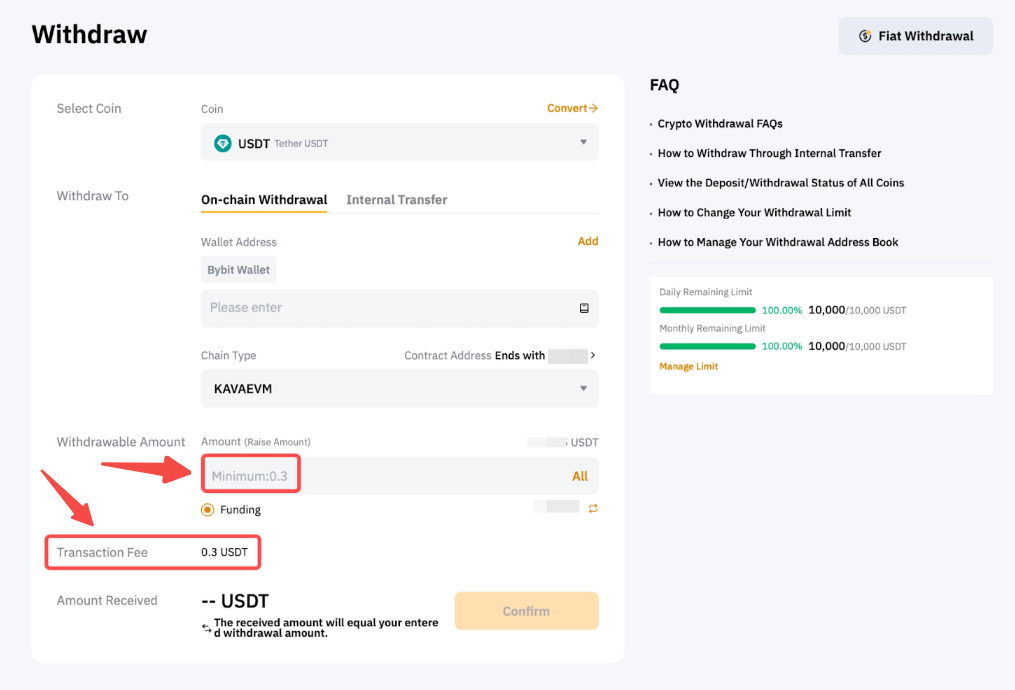Viewport: 1015px width, 690px height.
Task: Open Crypto Withdrawal FAQs link
Action: [x=720, y=124]
